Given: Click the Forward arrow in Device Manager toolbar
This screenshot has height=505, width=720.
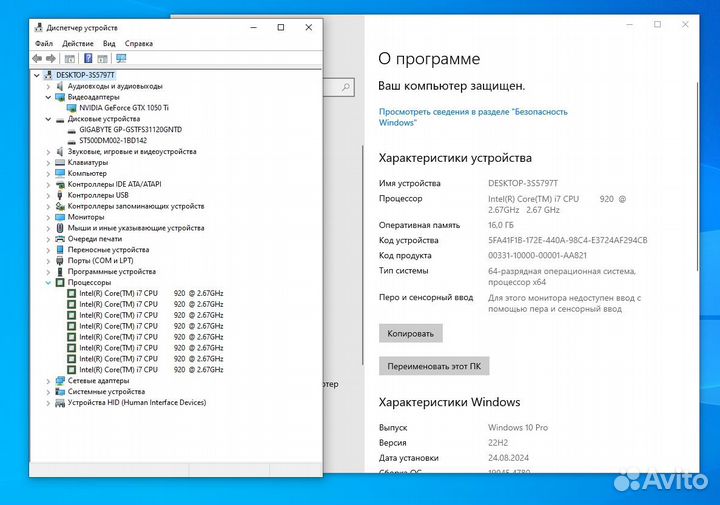Looking at the screenshot, I should 51,58.
